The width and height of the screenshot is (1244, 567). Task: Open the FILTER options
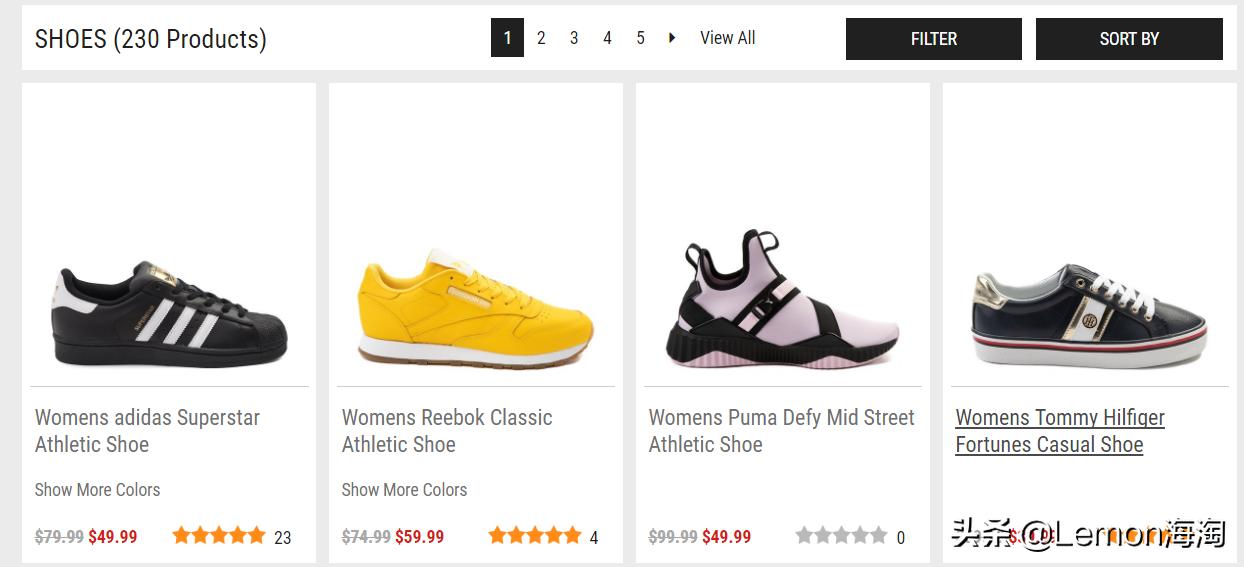933,39
